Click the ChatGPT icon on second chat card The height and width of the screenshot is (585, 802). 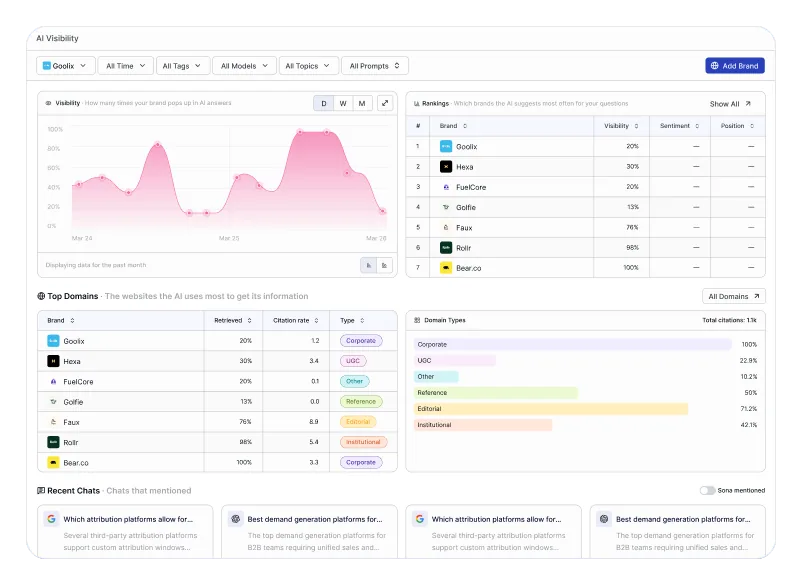235,519
